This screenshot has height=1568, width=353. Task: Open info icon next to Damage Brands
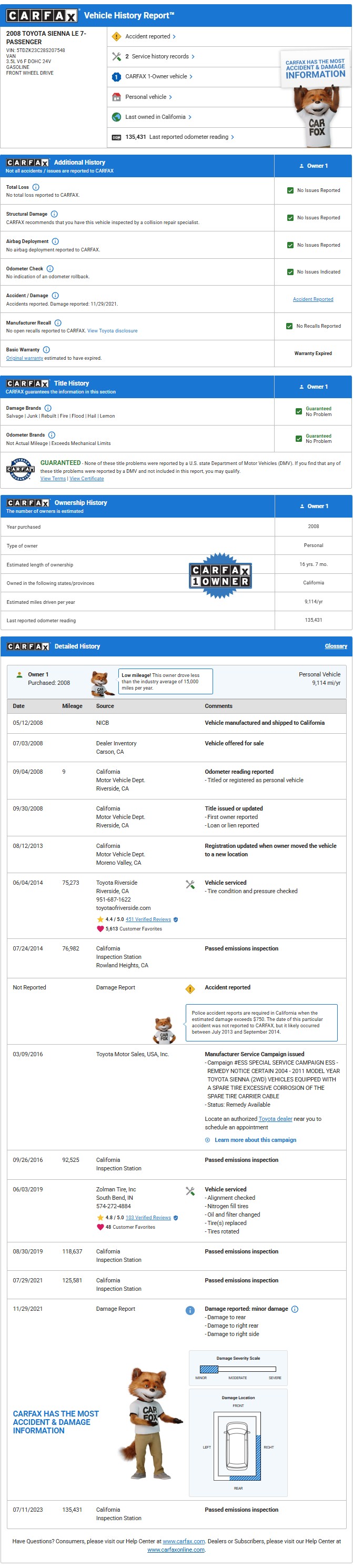tap(48, 408)
